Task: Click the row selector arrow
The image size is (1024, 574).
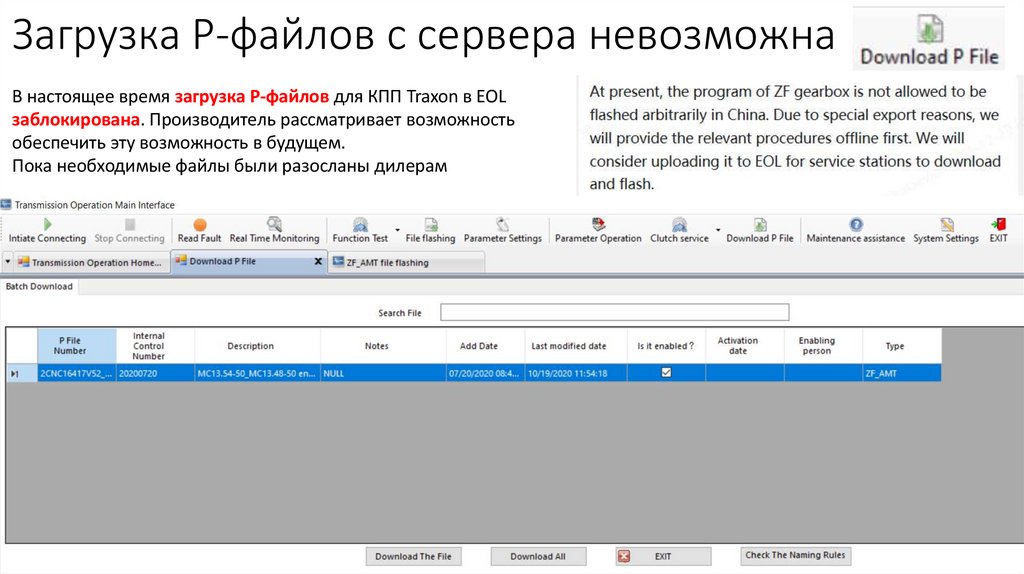Action: point(14,374)
